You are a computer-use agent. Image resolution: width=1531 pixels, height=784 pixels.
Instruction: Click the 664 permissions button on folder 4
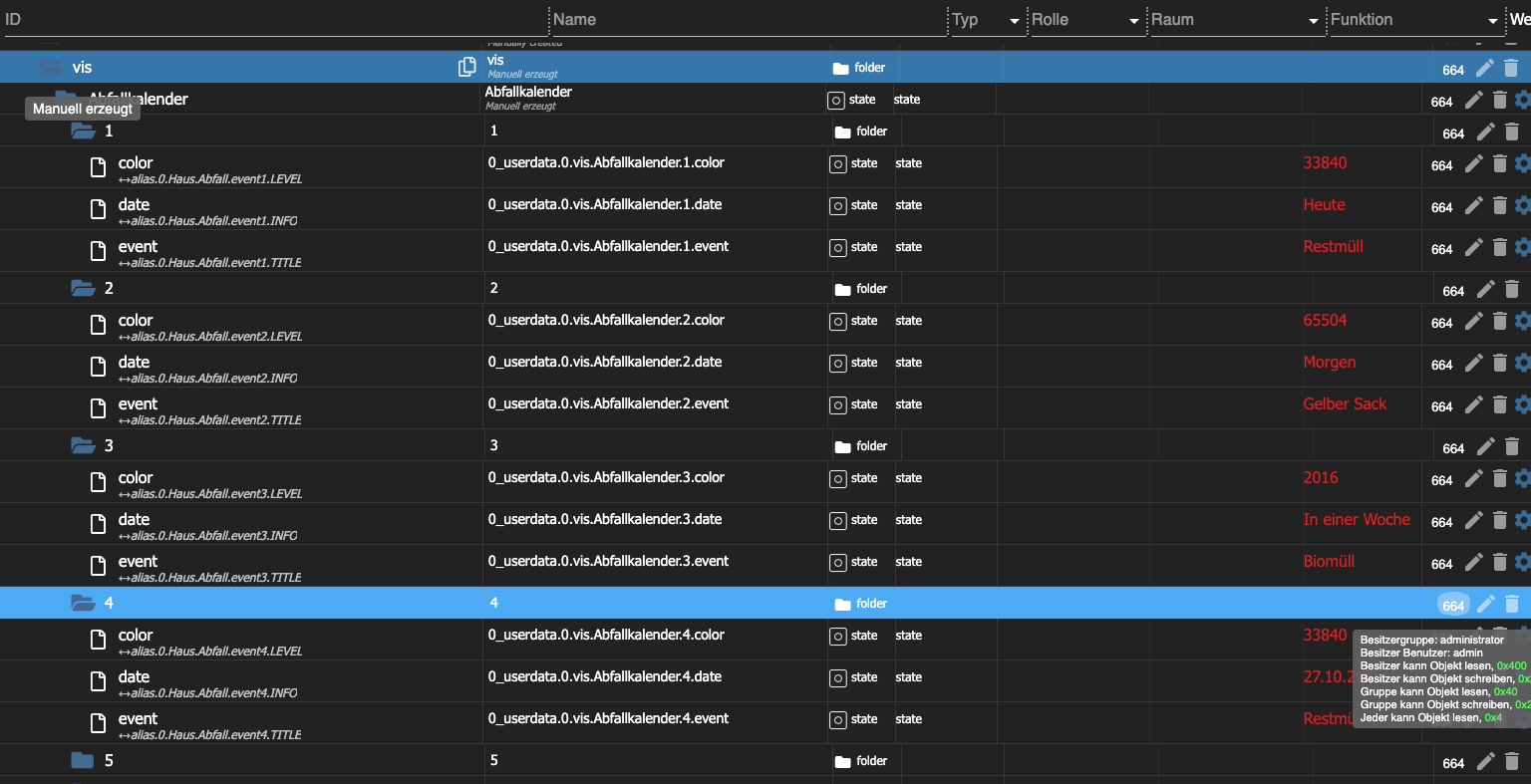pos(1453,605)
